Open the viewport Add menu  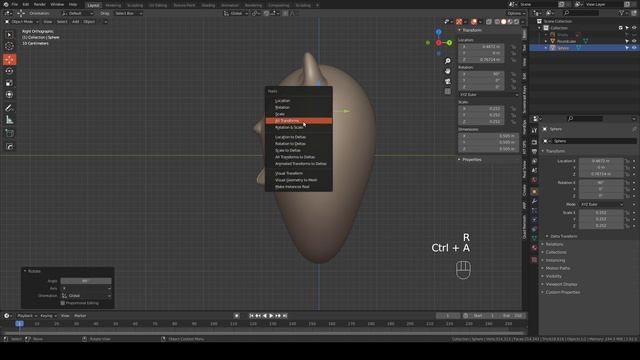point(76,22)
